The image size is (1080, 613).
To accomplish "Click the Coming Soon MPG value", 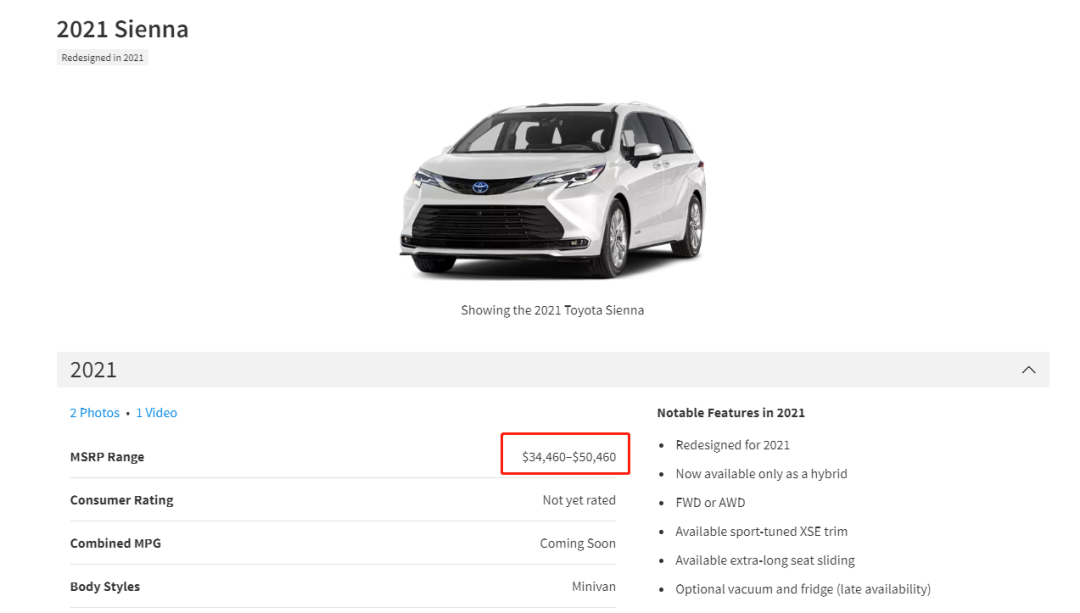I will coord(577,543).
